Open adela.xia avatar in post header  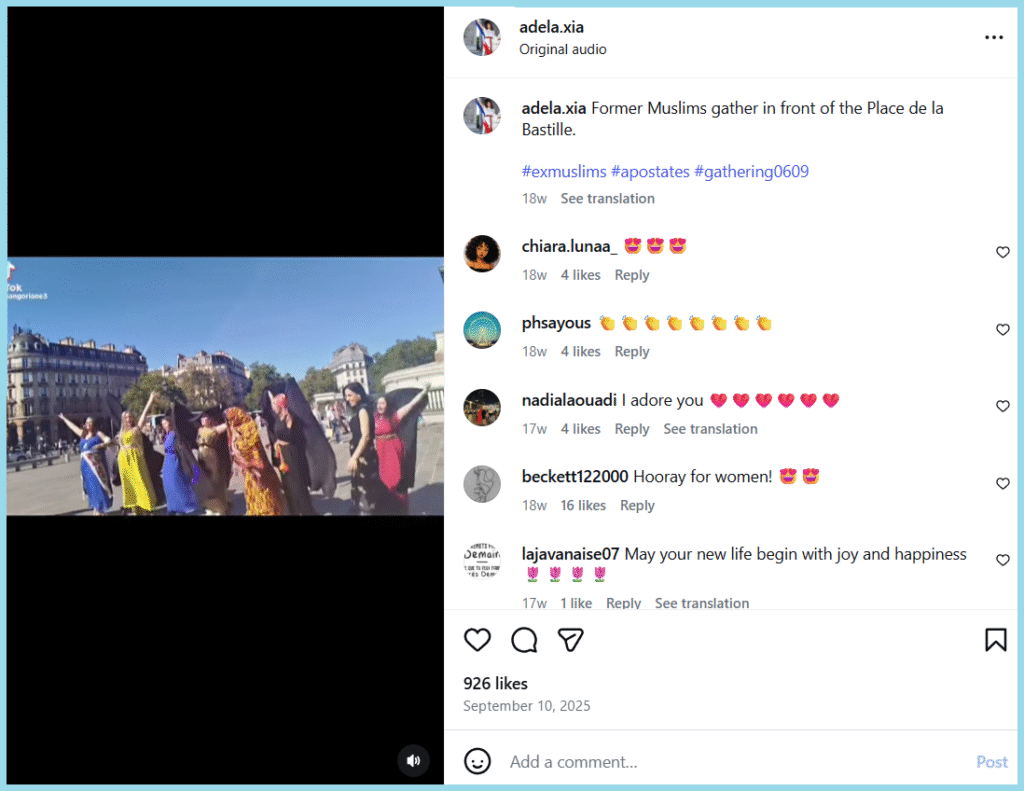482,38
